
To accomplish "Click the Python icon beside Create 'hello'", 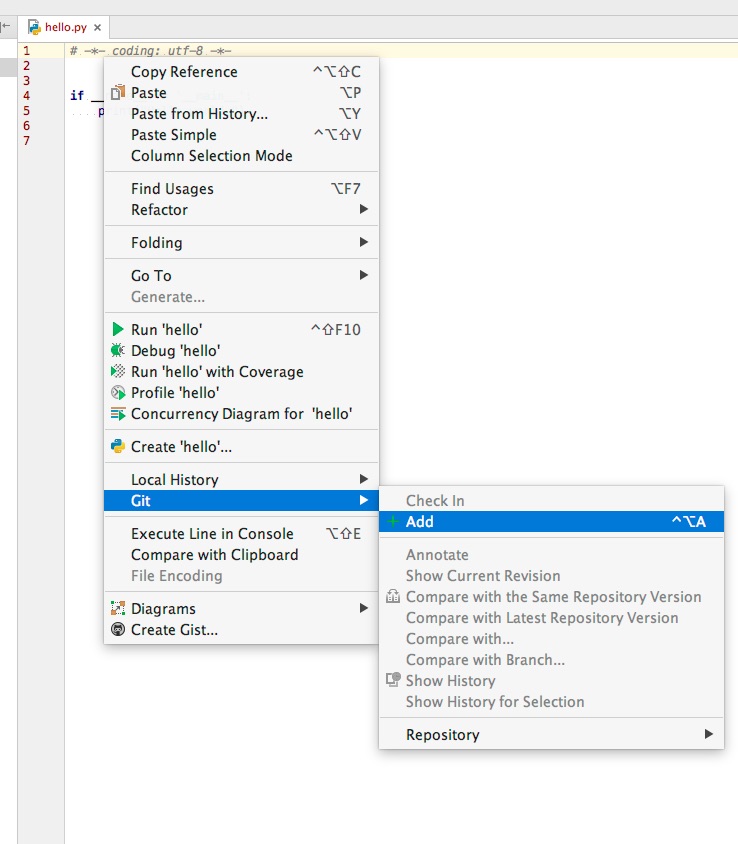I will coord(118,446).
